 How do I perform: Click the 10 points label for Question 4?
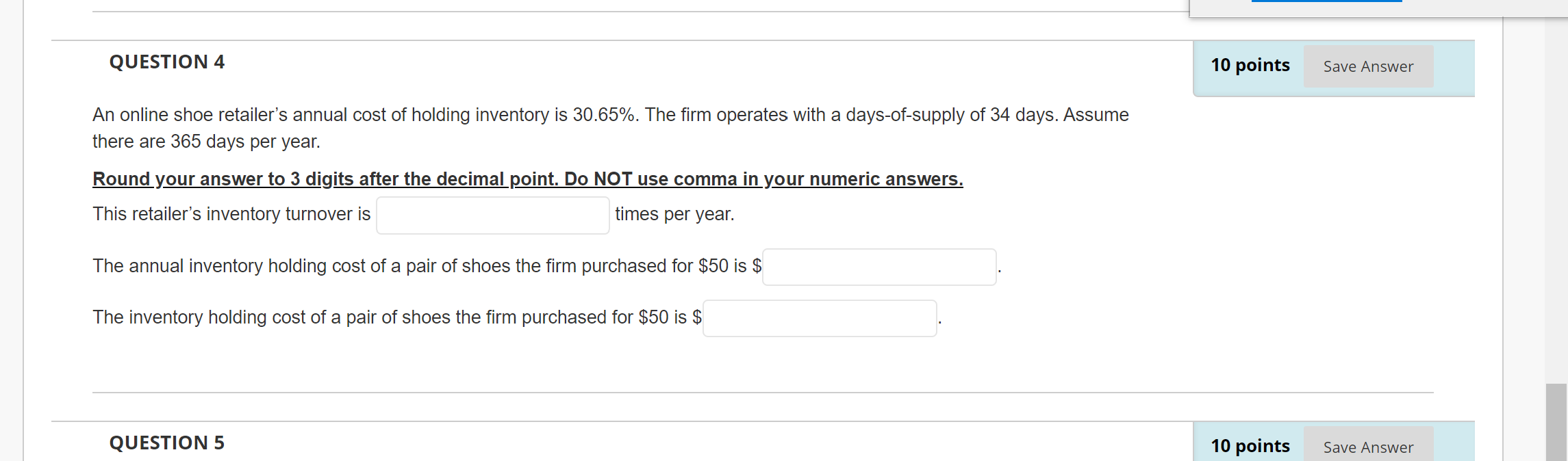1249,65
